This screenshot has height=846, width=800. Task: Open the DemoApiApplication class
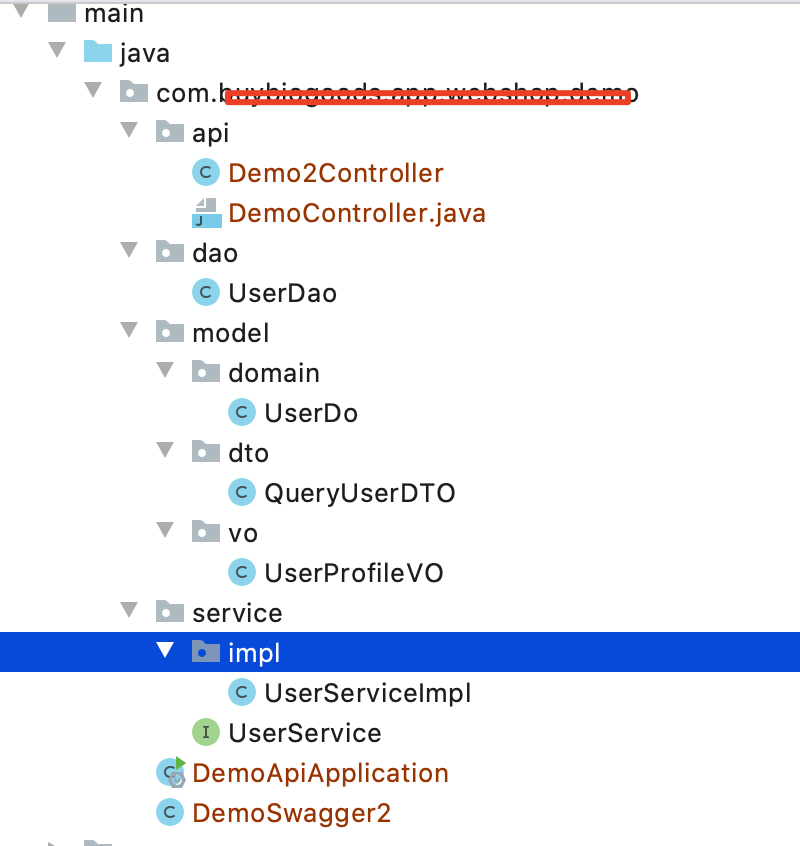318,772
